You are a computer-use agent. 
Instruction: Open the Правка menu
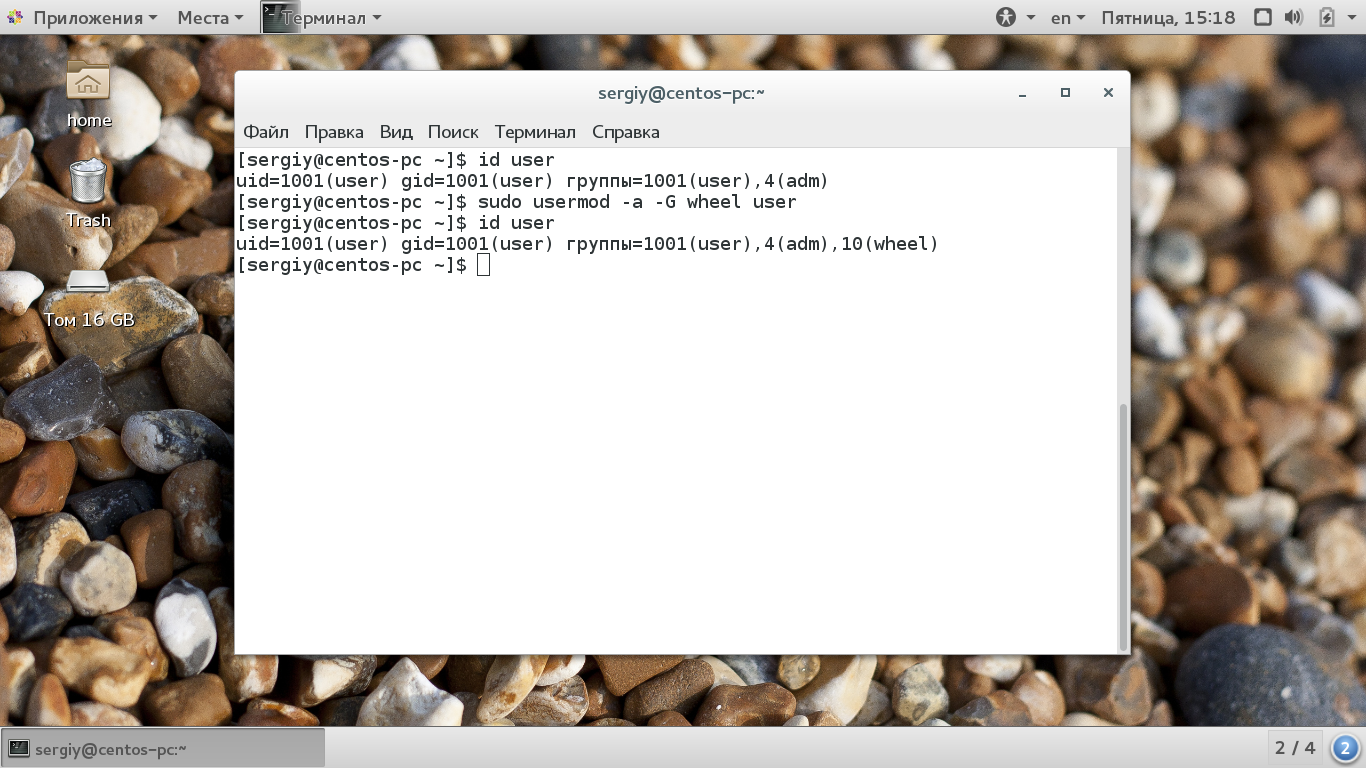tap(334, 132)
